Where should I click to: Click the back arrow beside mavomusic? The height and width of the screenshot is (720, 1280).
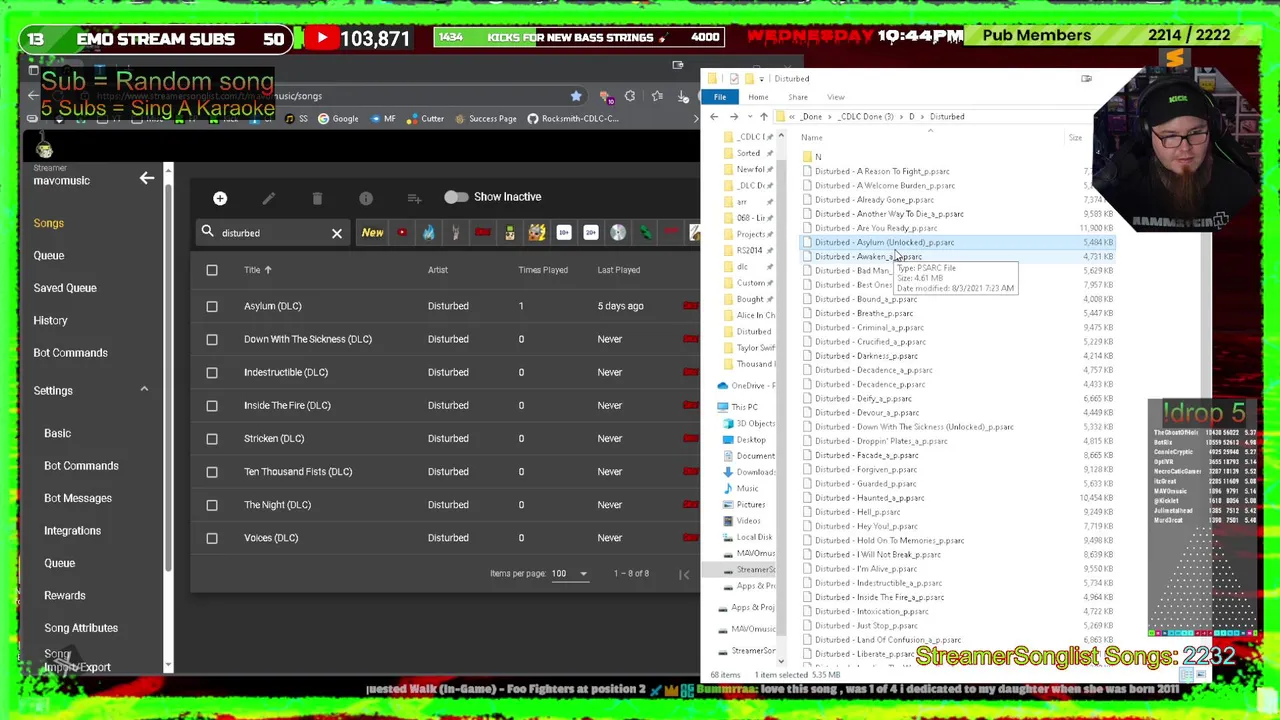tap(147, 178)
